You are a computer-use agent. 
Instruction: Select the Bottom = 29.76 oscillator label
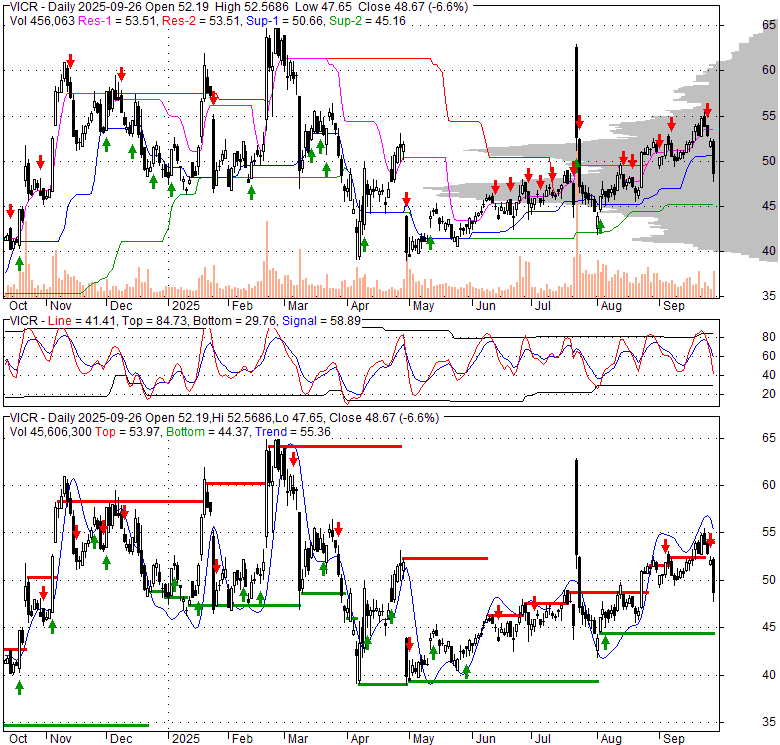234,321
